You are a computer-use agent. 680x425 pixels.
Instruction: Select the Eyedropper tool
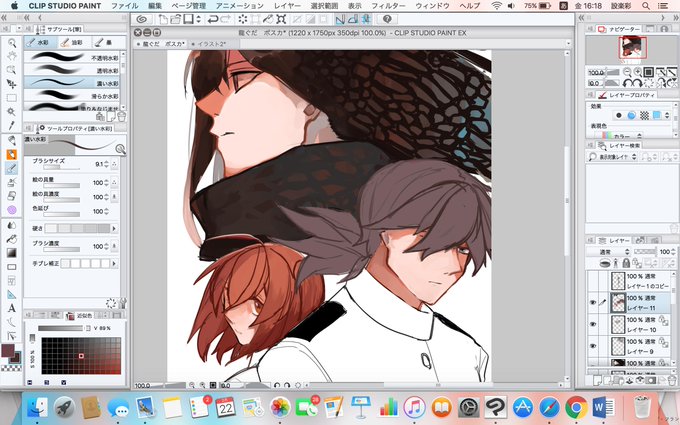[12, 125]
